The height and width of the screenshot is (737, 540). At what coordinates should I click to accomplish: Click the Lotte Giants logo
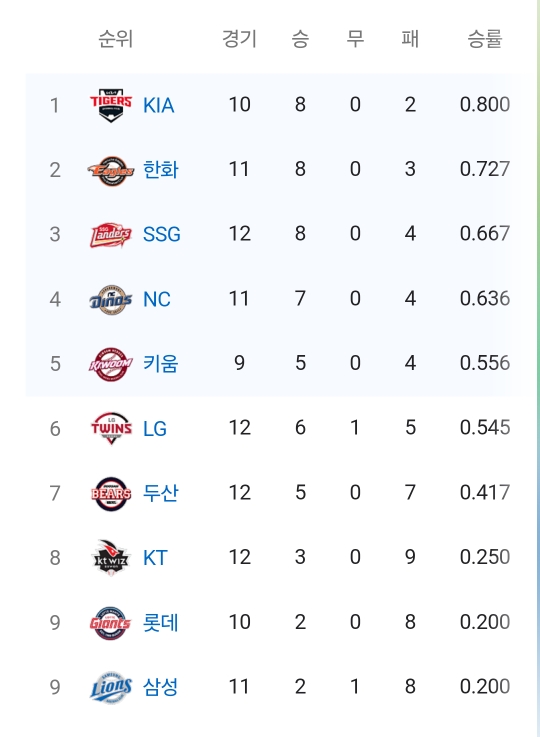coord(111,623)
